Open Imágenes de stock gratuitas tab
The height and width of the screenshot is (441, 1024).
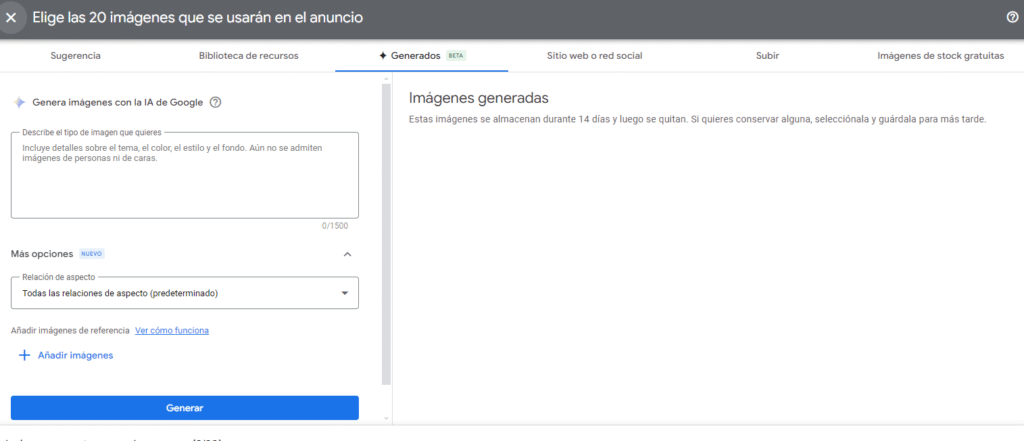tap(940, 56)
